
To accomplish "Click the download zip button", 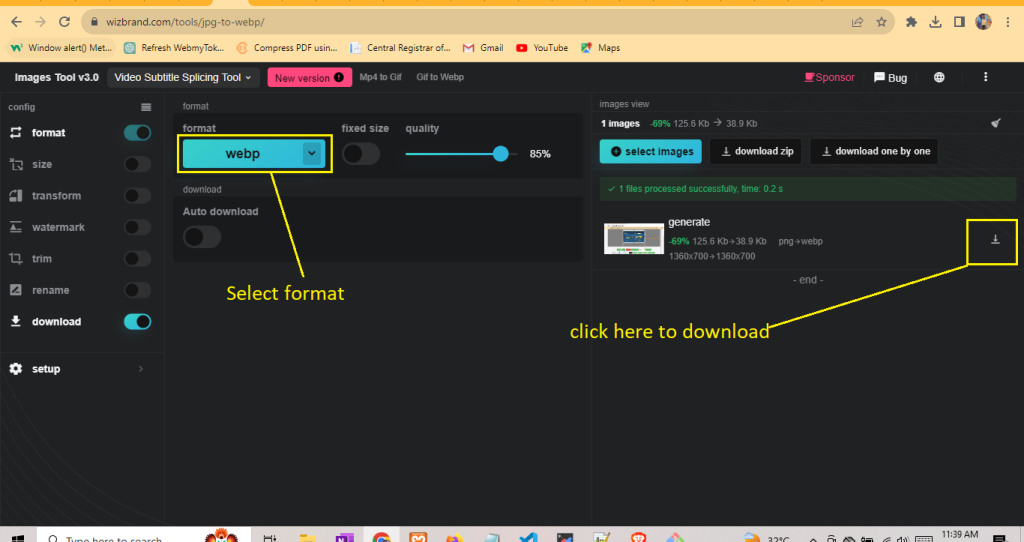I will [x=757, y=151].
